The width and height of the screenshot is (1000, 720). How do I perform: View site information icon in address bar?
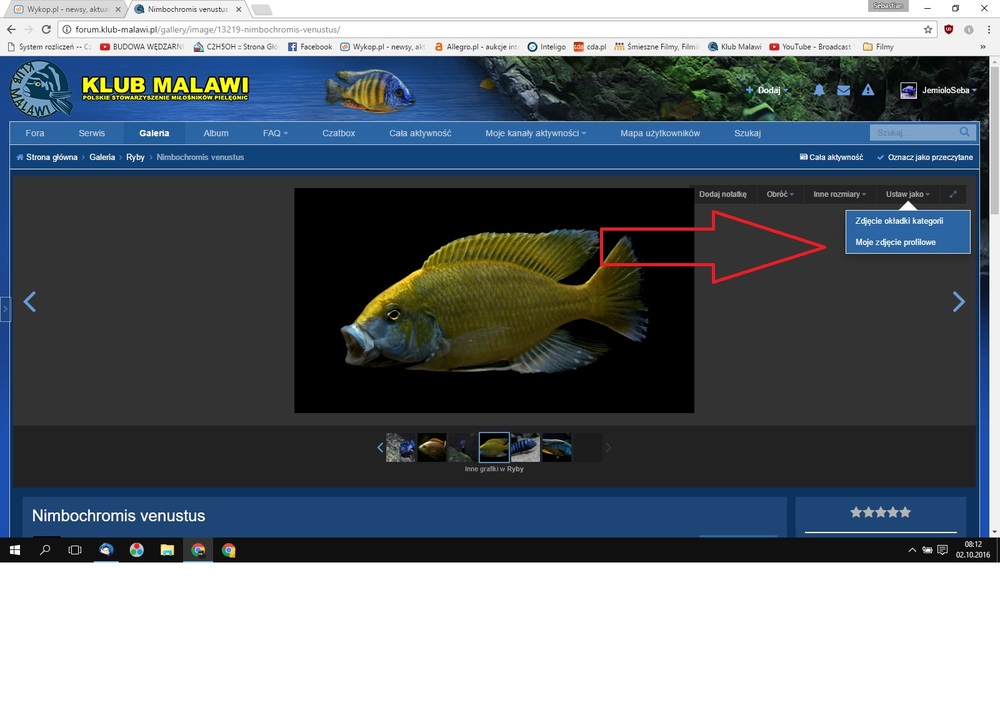point(66,29)
